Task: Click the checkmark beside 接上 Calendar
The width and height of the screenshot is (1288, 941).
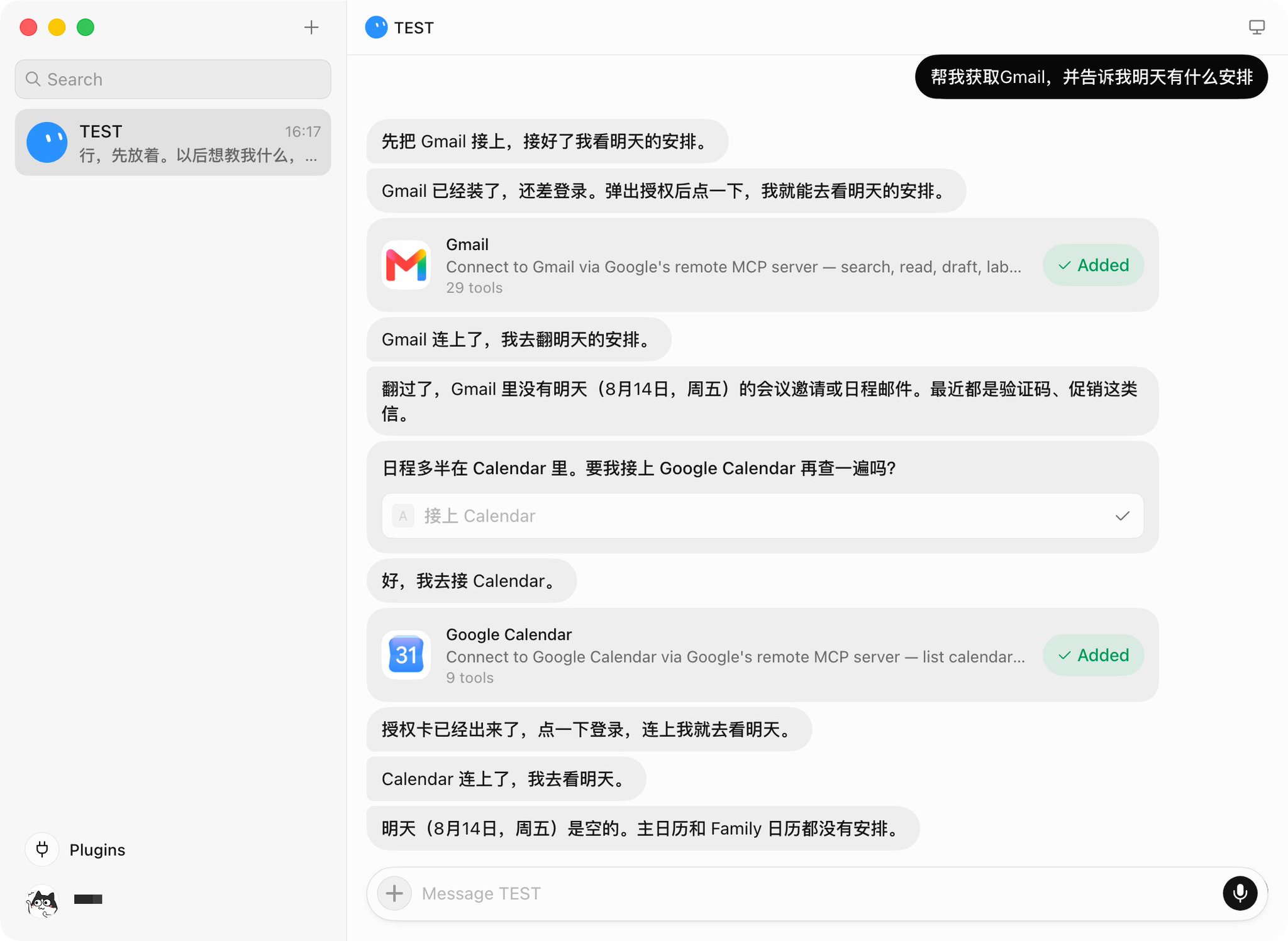Action: (1123, 516)
